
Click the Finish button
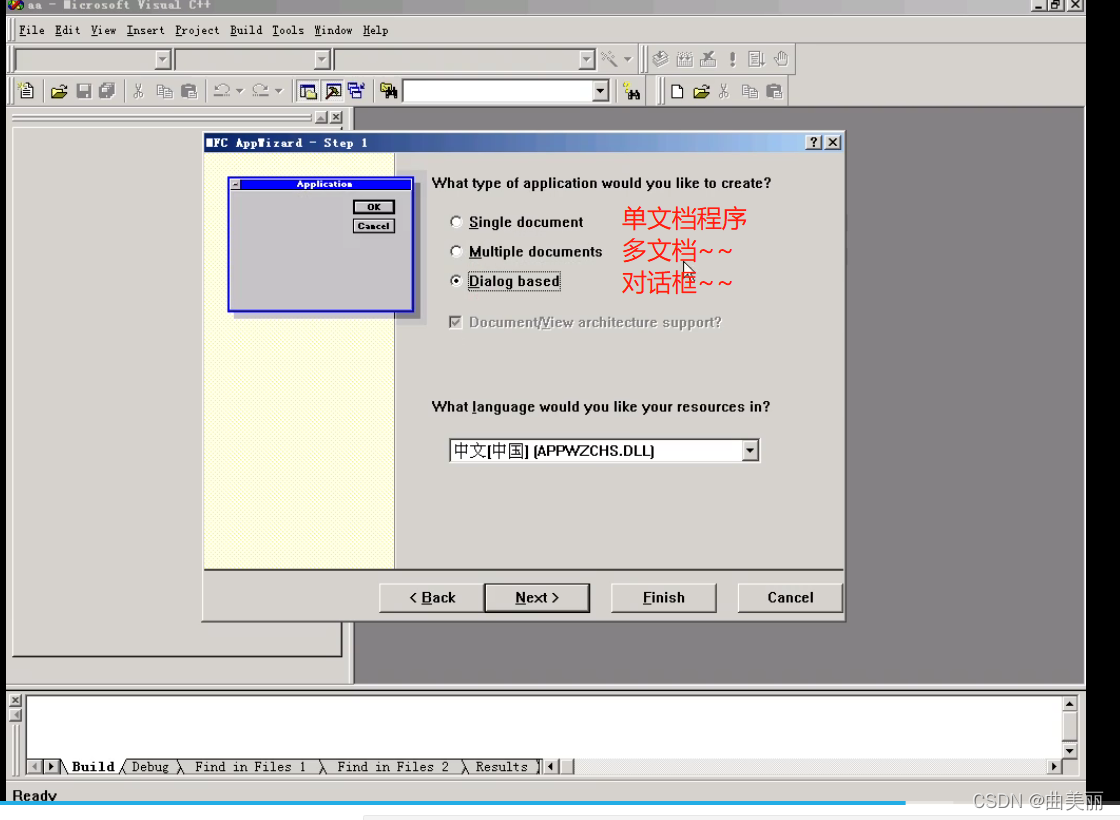[664, 598]
